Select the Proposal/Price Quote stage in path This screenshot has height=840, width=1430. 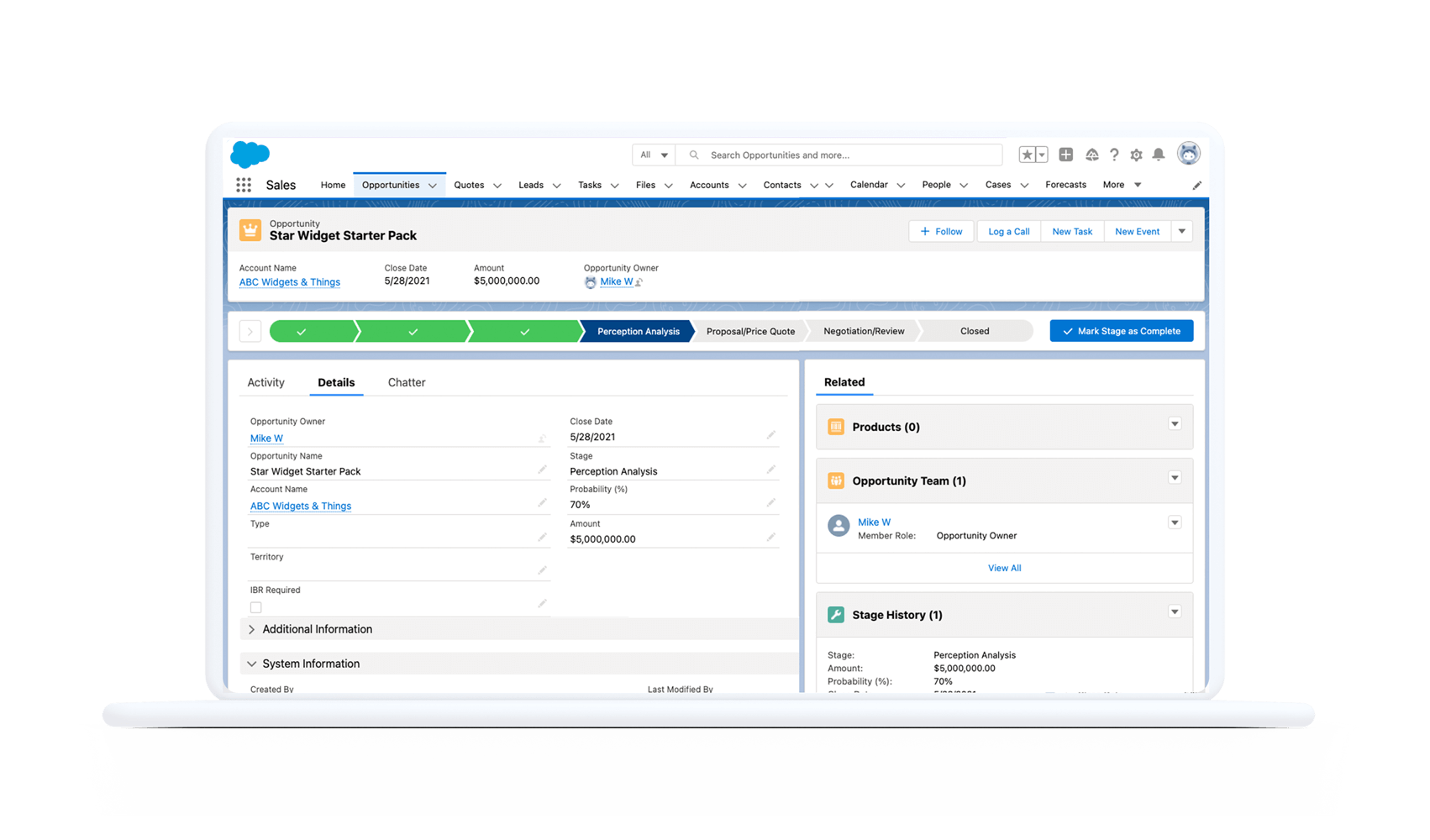click(750, 331)
